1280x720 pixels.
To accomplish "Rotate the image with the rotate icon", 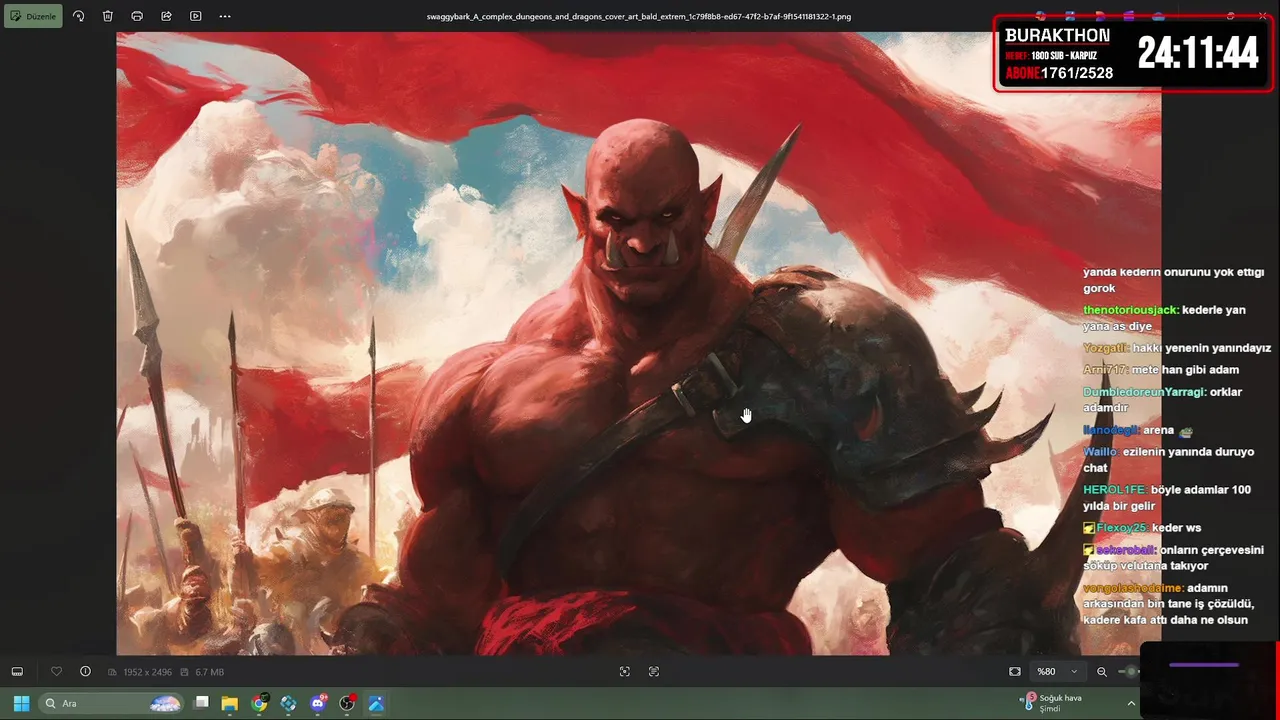I will 79,16.
